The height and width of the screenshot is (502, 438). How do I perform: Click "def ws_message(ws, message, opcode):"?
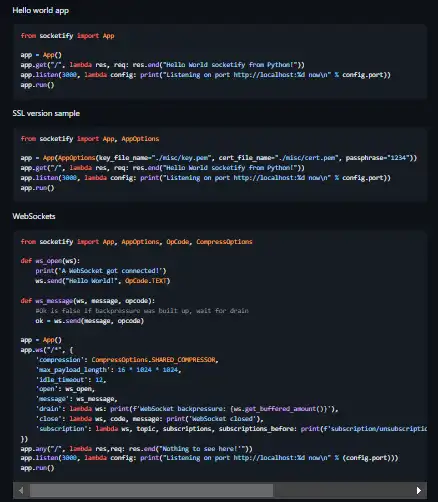pyautogui.click(x=88, y=301)
